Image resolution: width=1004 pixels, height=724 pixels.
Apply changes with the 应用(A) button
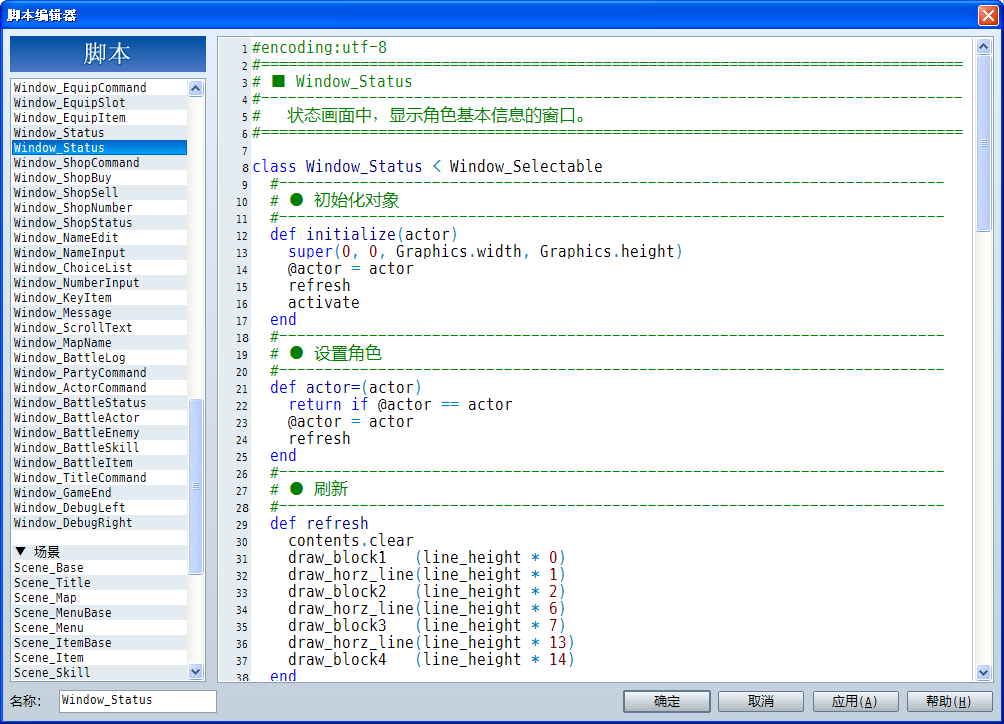pyautogui.click(x=855, y=701)
